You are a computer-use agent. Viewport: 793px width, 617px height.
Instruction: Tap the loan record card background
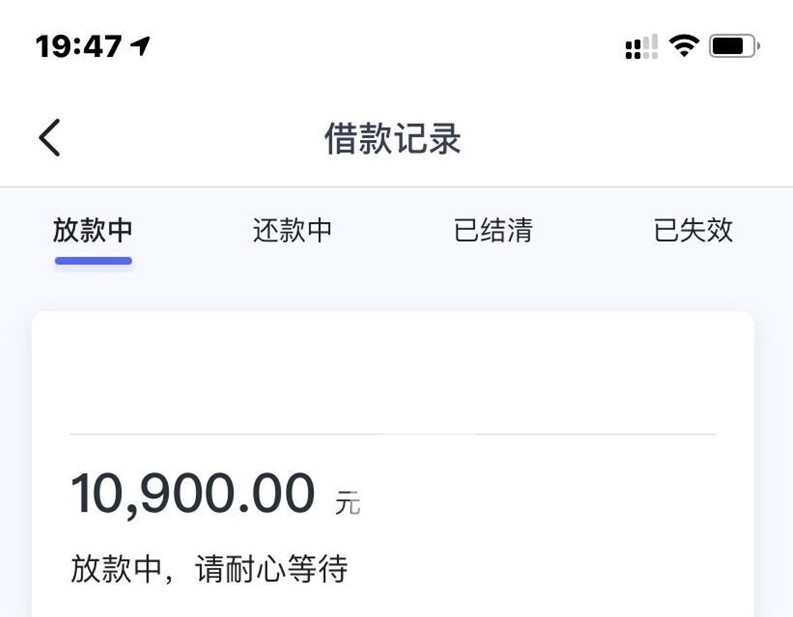click(392, 464)
